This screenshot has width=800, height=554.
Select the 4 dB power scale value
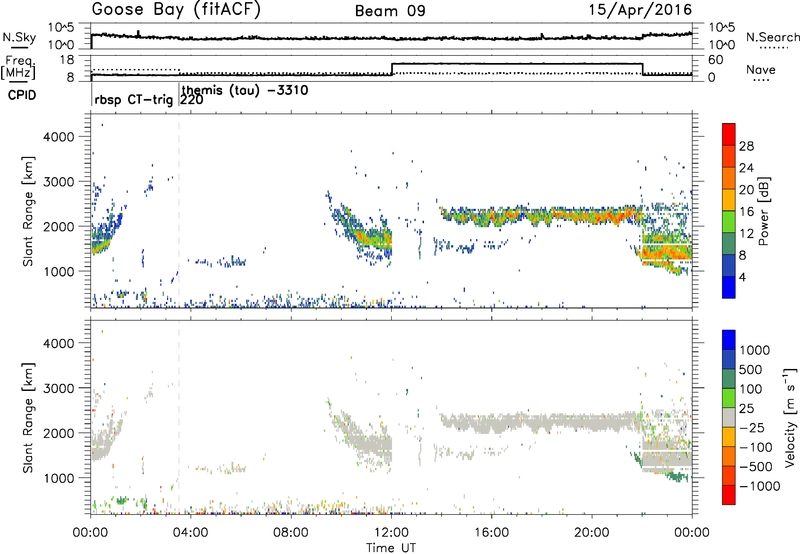[742, 277]
